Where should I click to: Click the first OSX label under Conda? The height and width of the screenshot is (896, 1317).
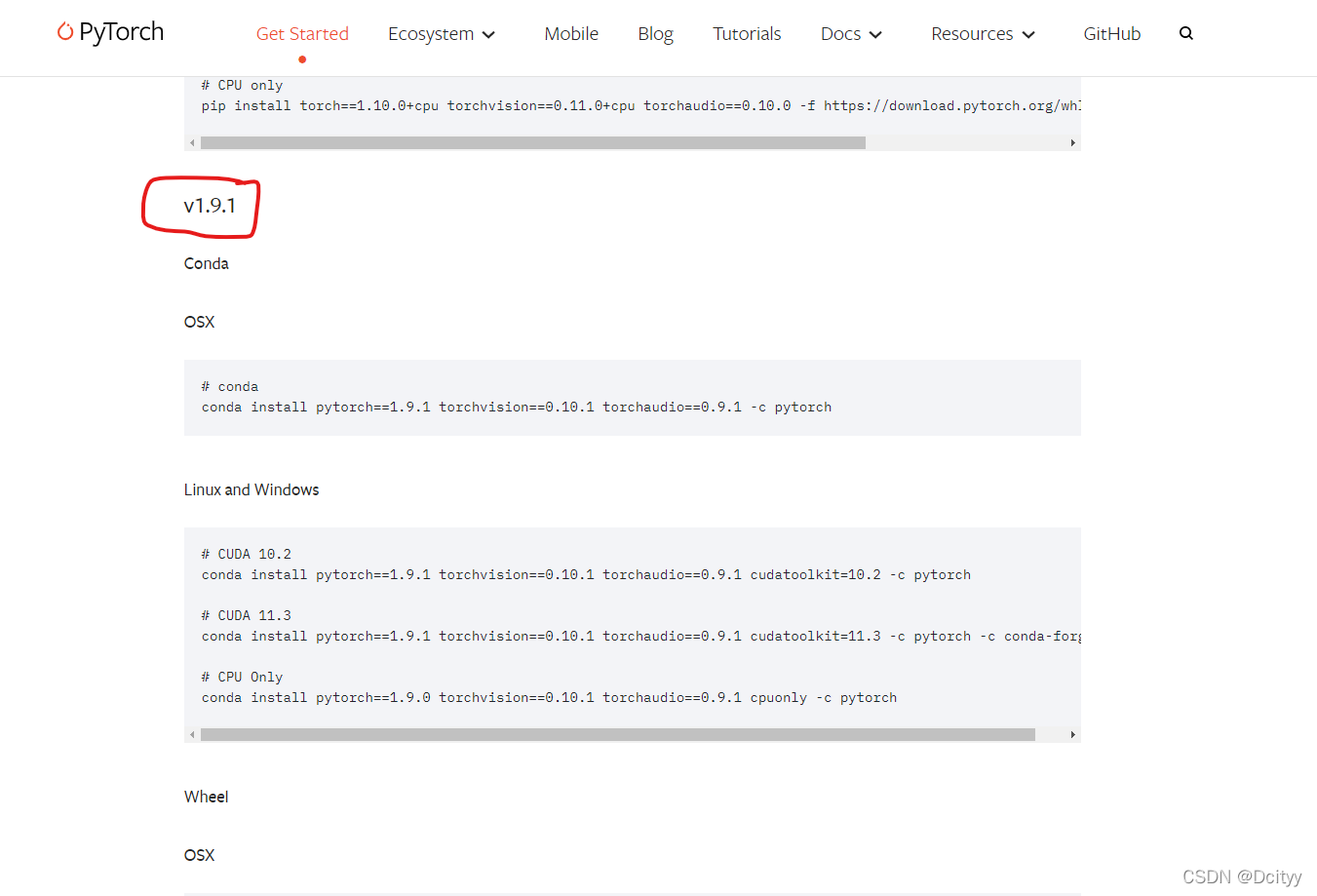coord(199,322)
